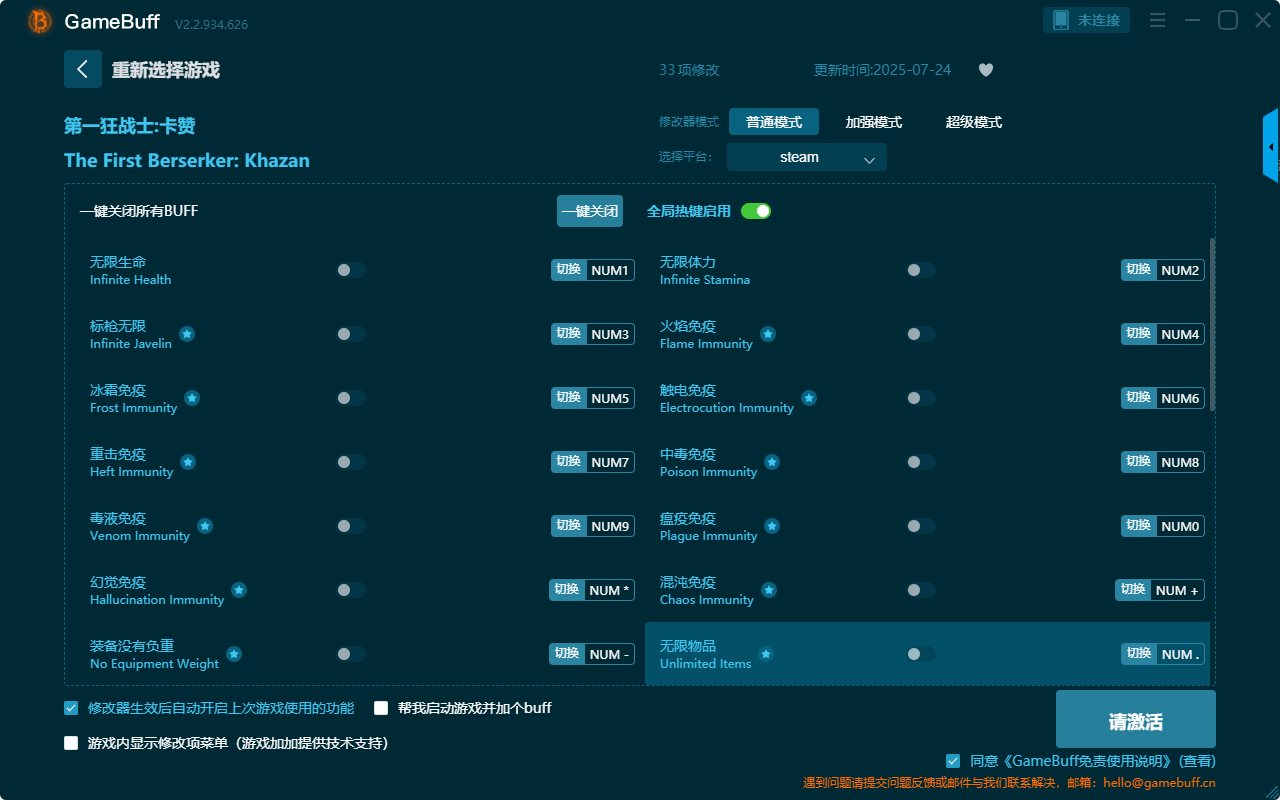Switch to 加强模式 enhanced mode tab
Image resolution: width=1280 pixels, height=800 pixels.
tap(873, 122)
